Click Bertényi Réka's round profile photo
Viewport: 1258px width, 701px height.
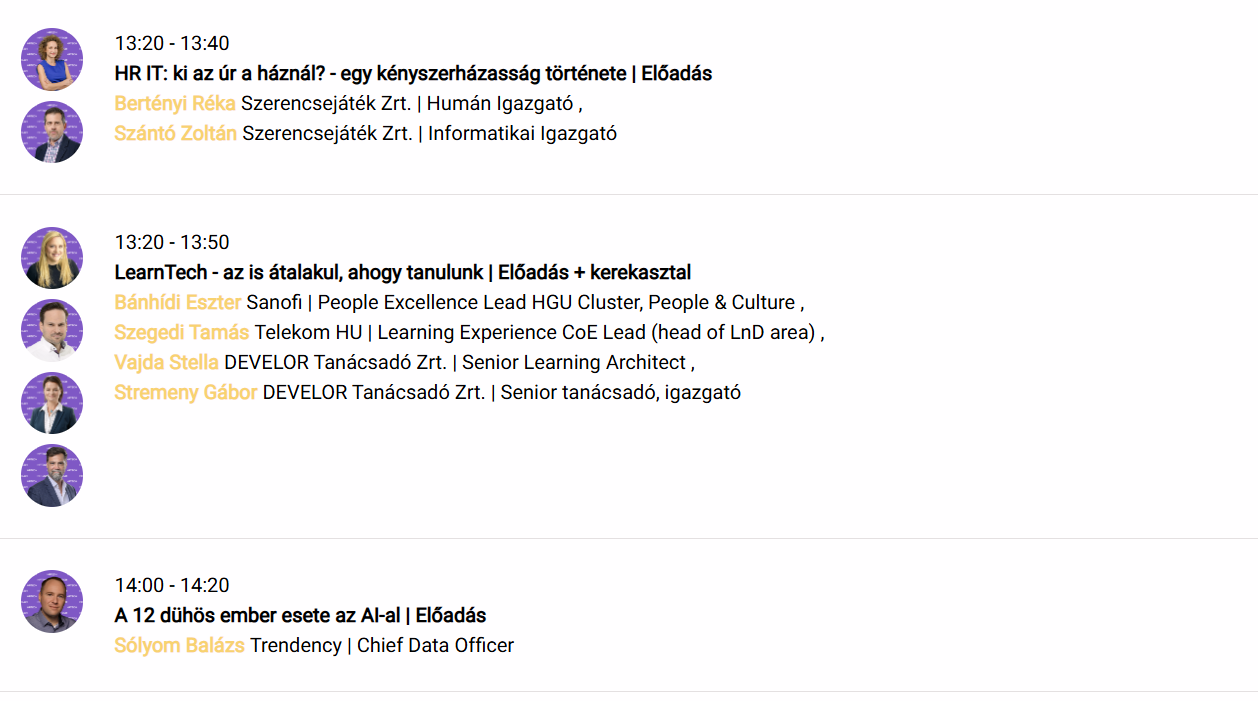(52, 60)
